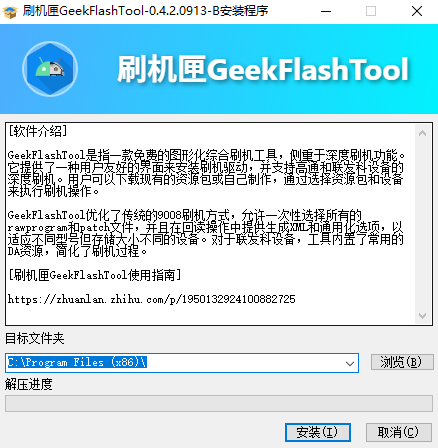Click the greyed-out maximize button
This screenshot has height=448, width=438.
point(371,12)
